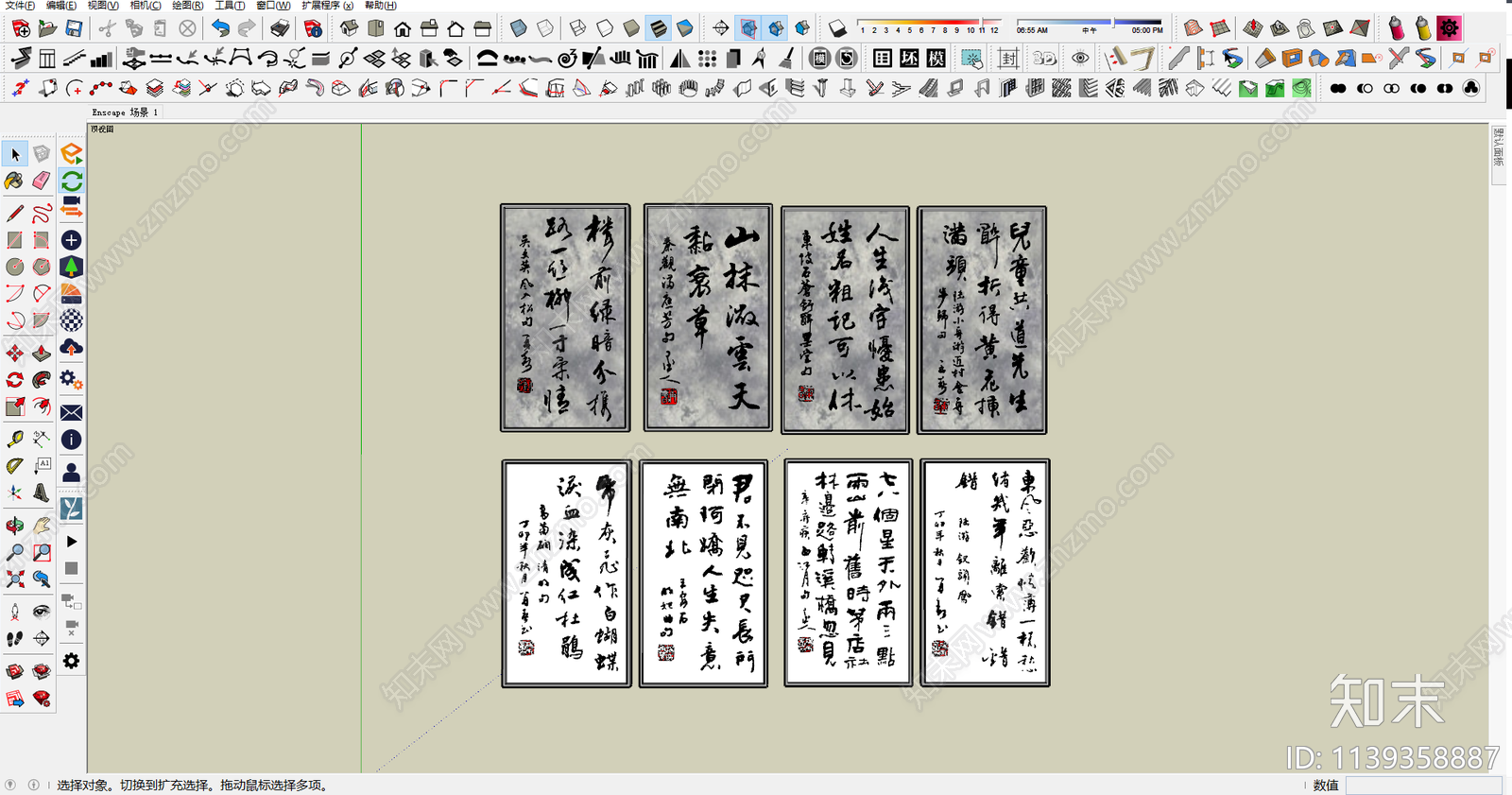
Task: Toggle Back Edges style
Action: tap(546, 28)
